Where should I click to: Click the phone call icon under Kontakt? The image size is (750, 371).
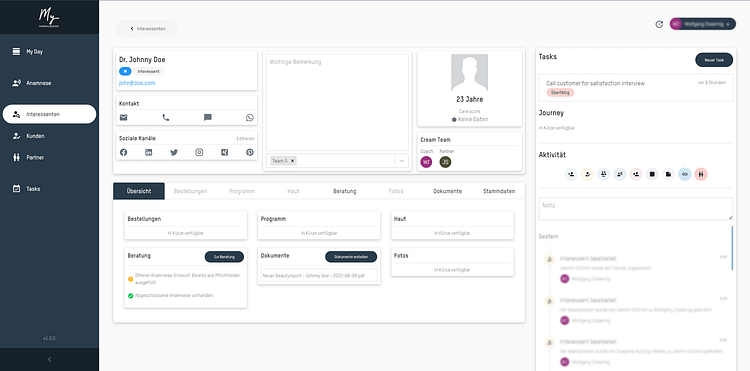(166, 118)
